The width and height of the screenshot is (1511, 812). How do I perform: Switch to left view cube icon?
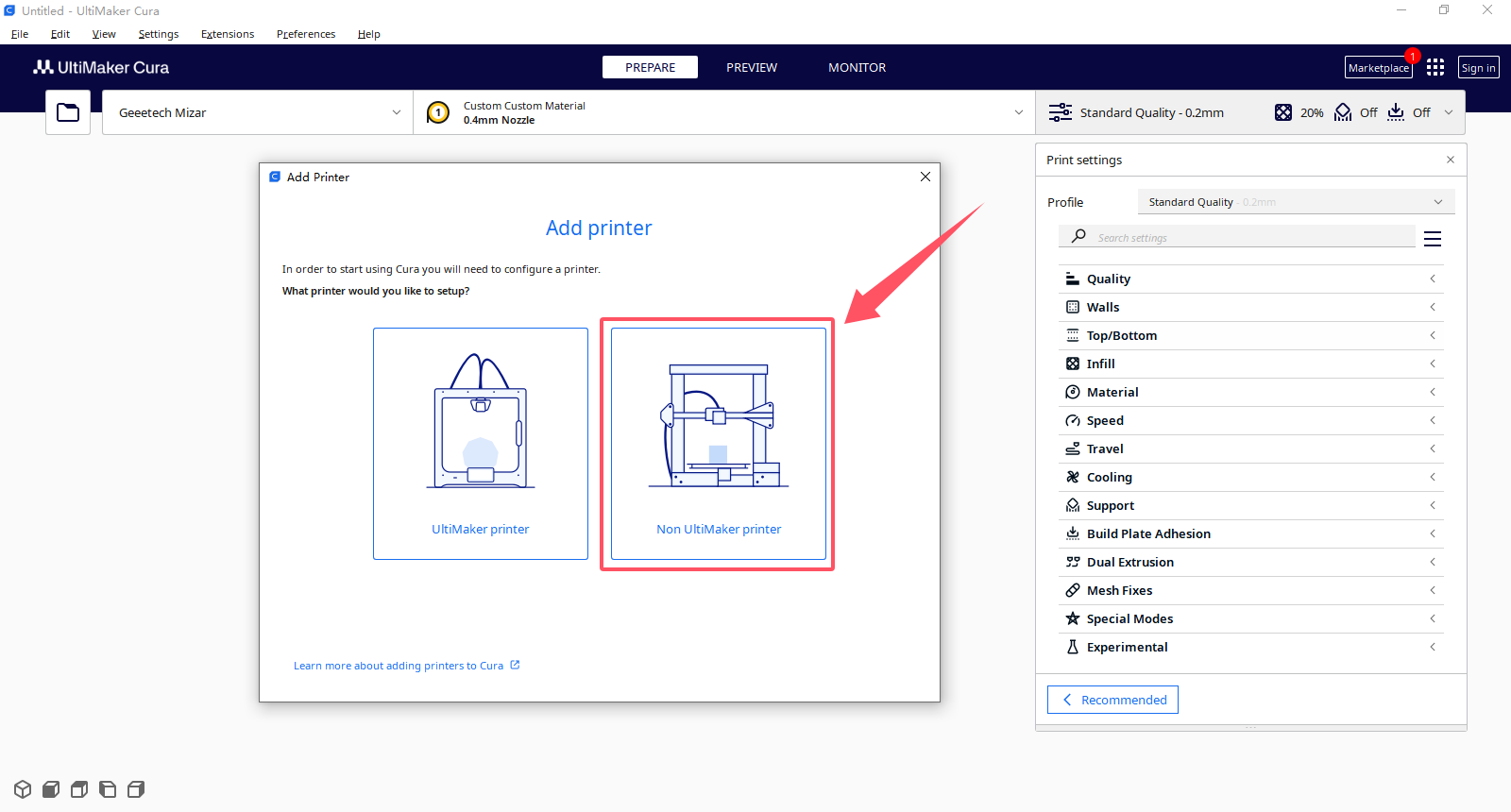pyautogui.click(x=108, y=789)
